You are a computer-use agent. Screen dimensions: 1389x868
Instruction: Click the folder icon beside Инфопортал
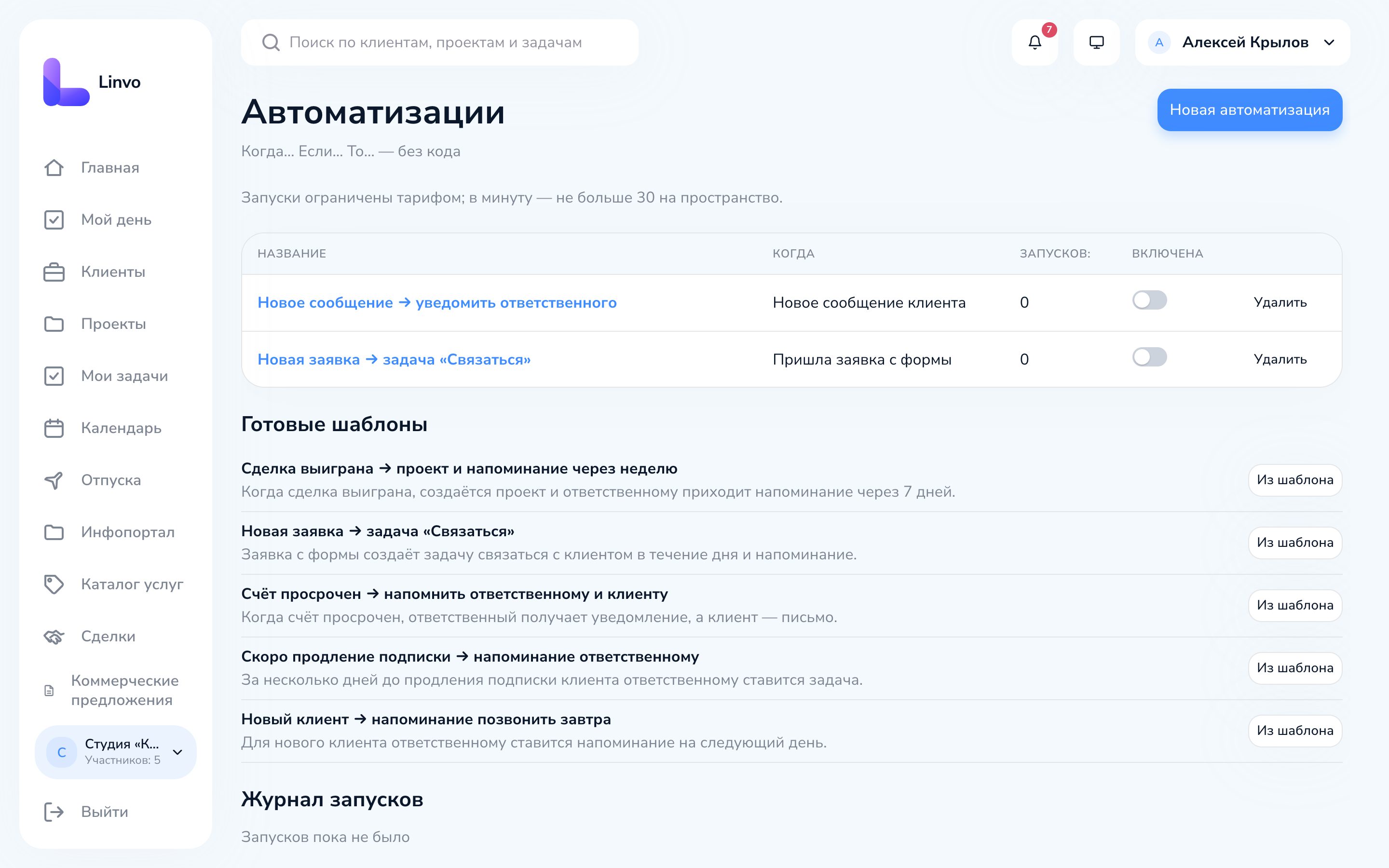pyautogui.click(x=54, y=532)
